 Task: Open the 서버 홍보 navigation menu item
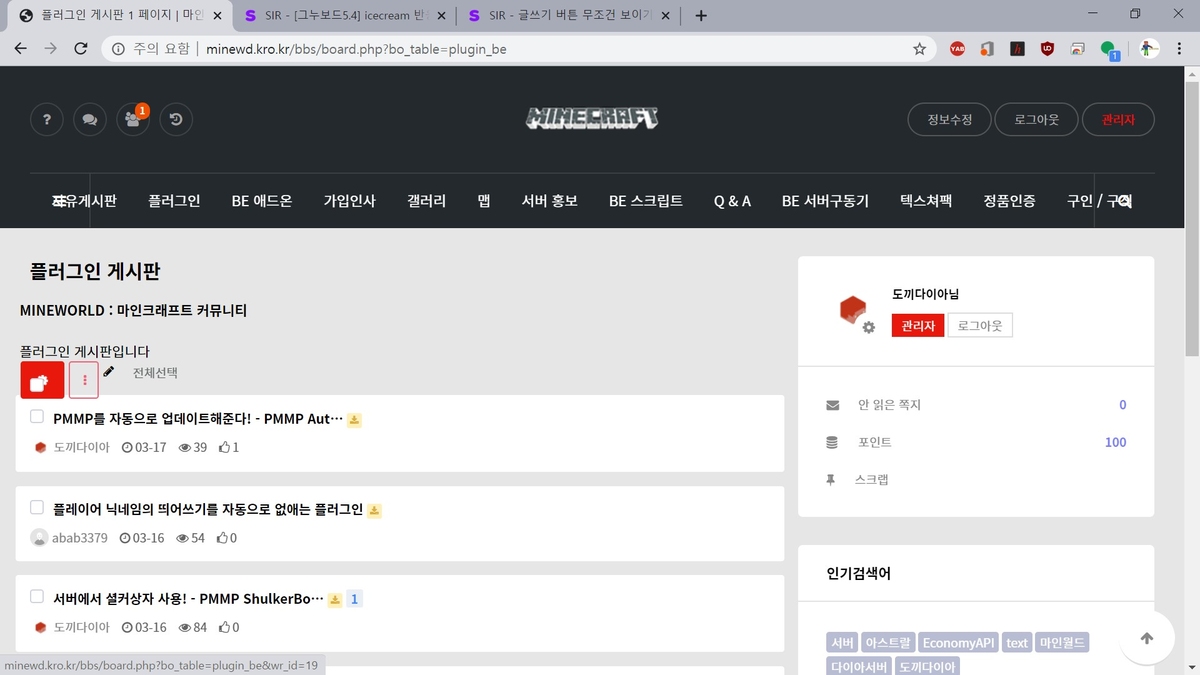(550, 201)
